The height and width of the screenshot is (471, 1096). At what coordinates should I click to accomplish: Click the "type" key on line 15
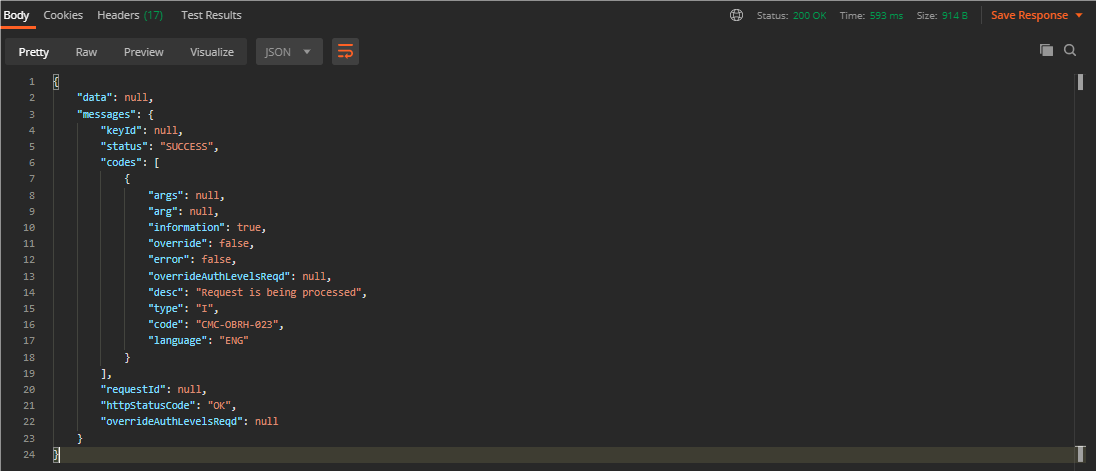point(168,309)
